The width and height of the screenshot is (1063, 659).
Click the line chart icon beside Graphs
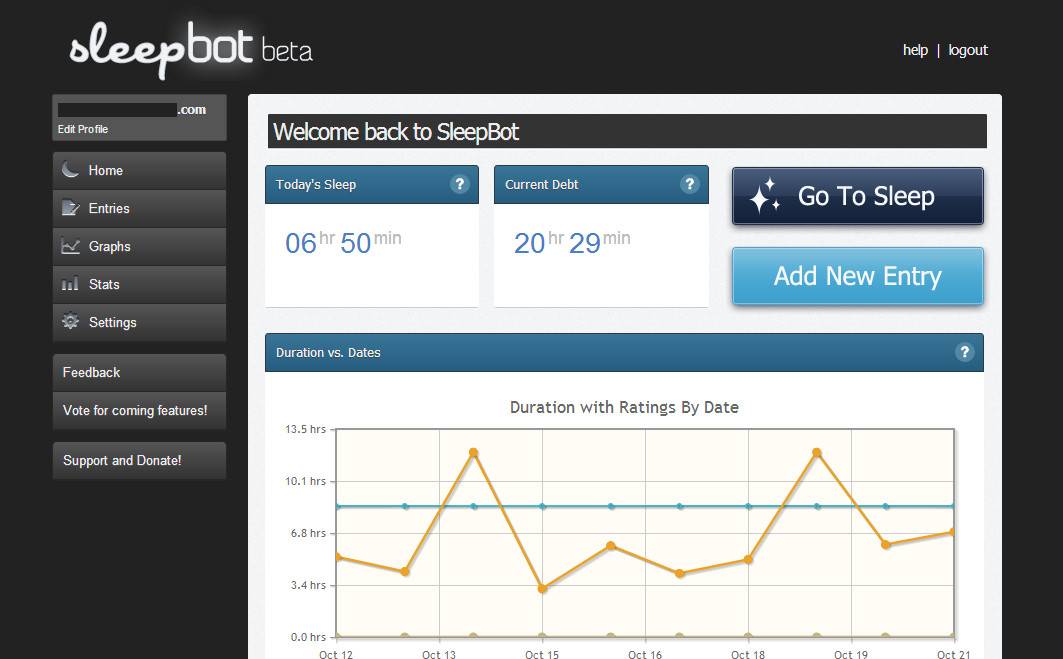70,246
